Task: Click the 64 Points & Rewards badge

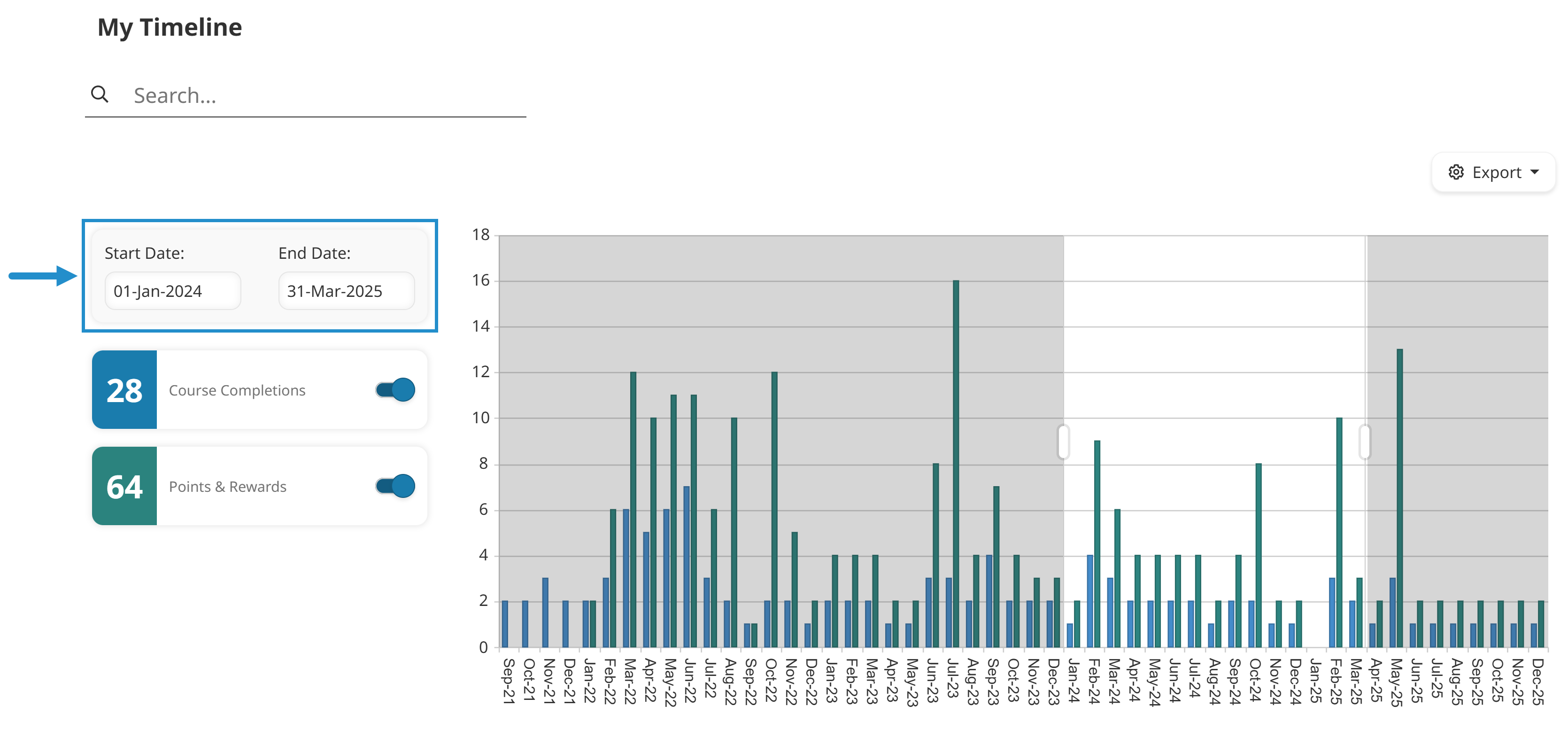Action: (x=125, y=486)
